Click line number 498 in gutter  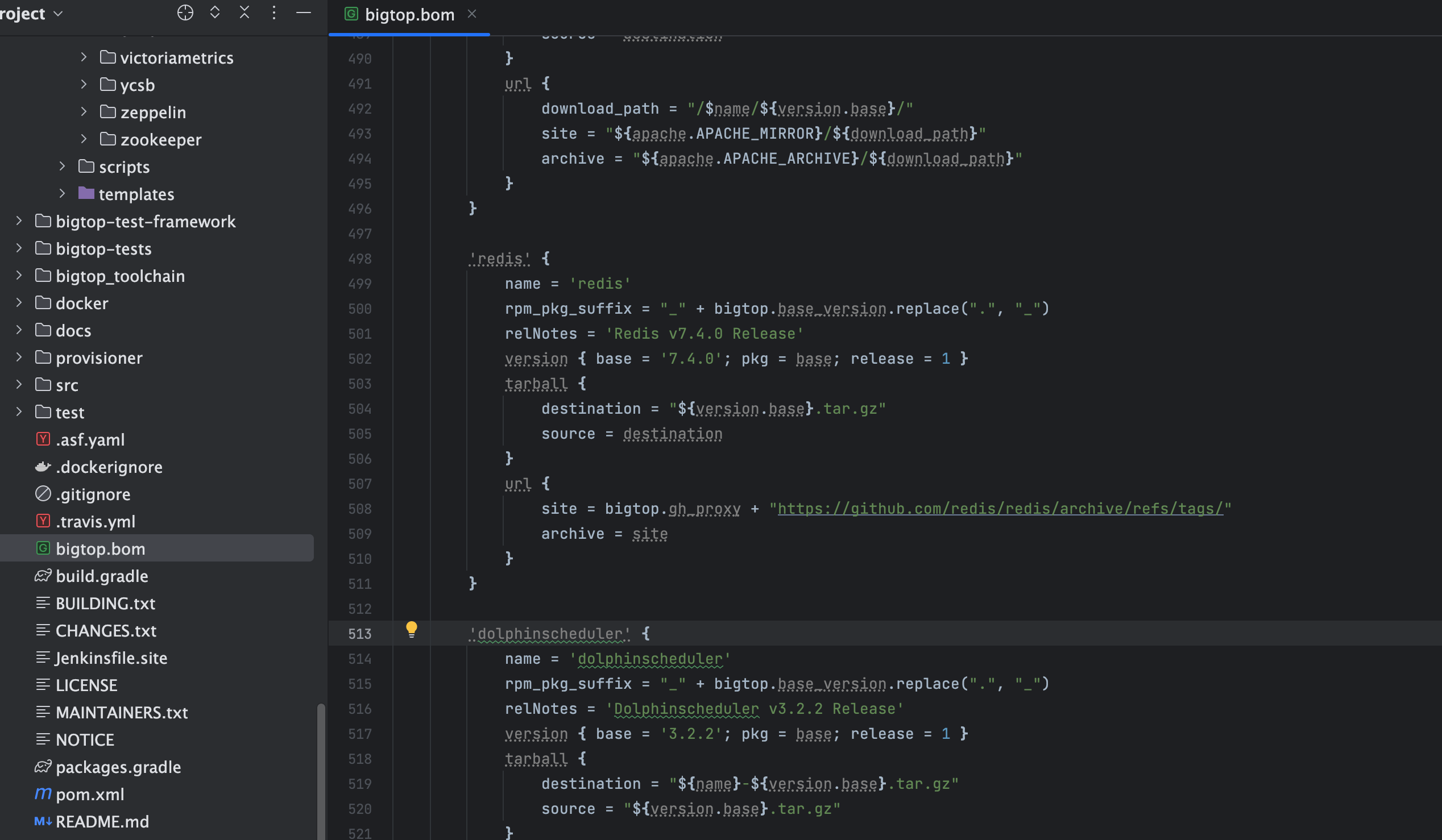click(x=359, y=259)
